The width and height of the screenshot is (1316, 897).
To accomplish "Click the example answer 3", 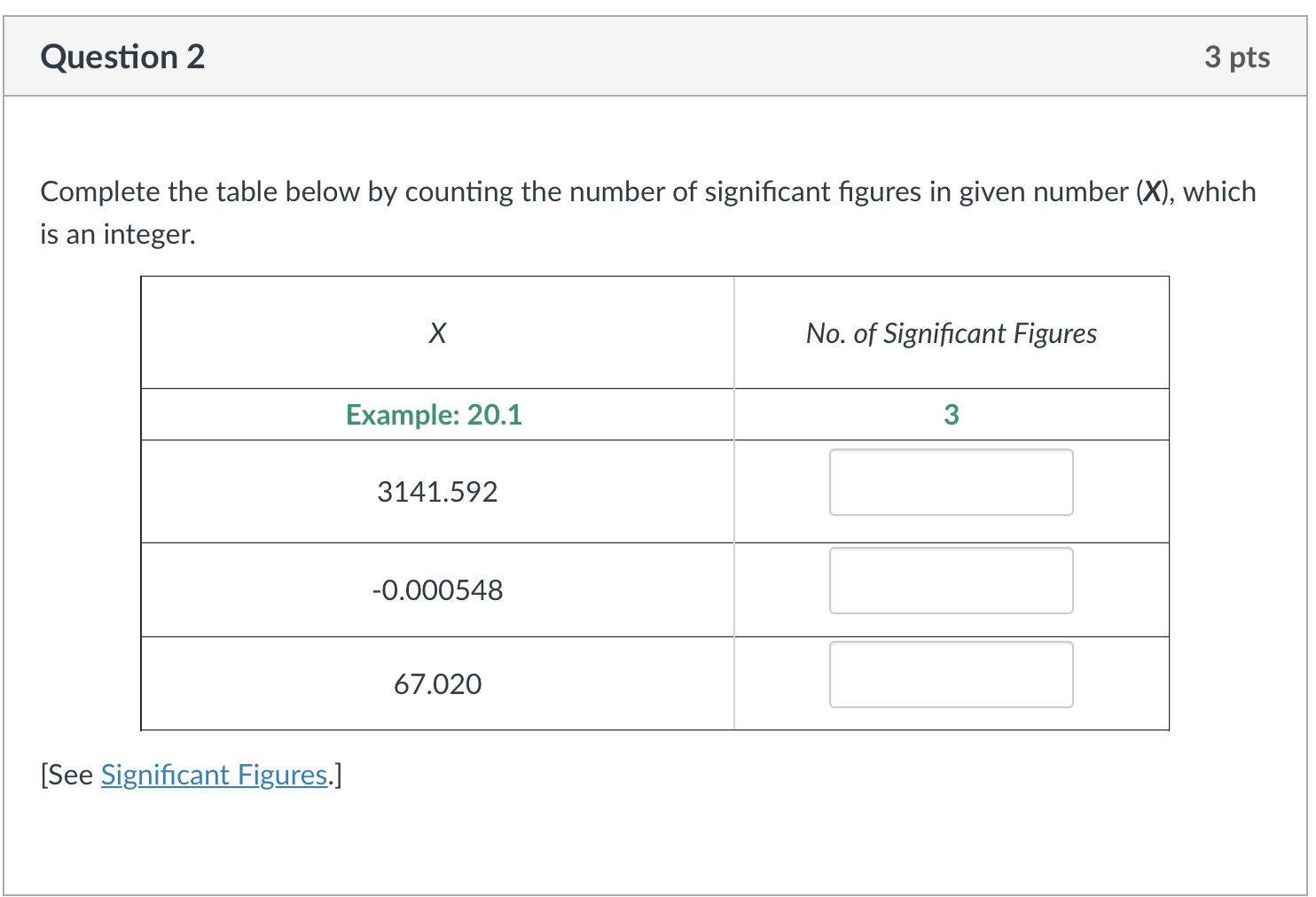I will [952, 415].
